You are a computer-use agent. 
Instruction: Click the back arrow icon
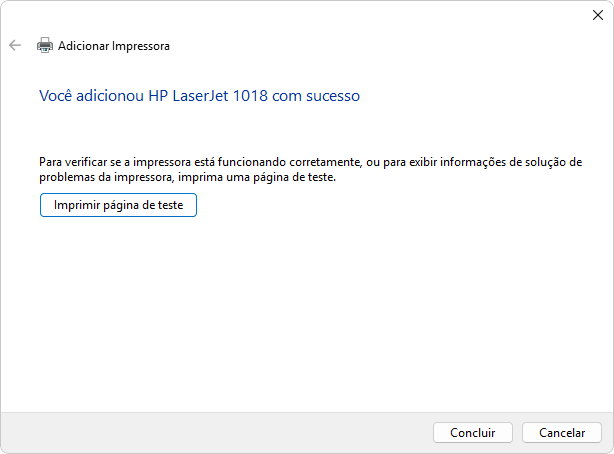coord(15,45)
